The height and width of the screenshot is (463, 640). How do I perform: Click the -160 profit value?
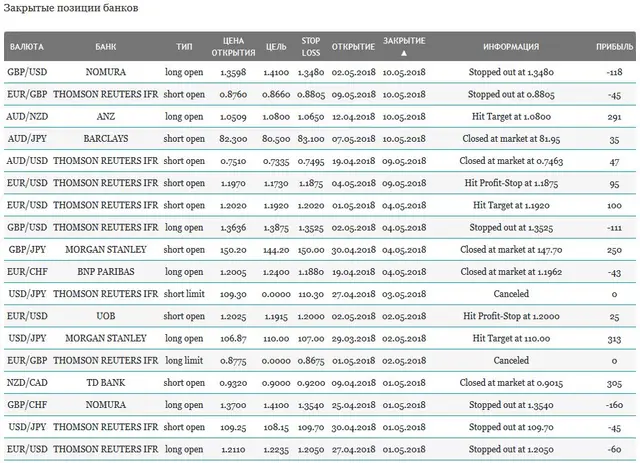(x=614, y=405)
